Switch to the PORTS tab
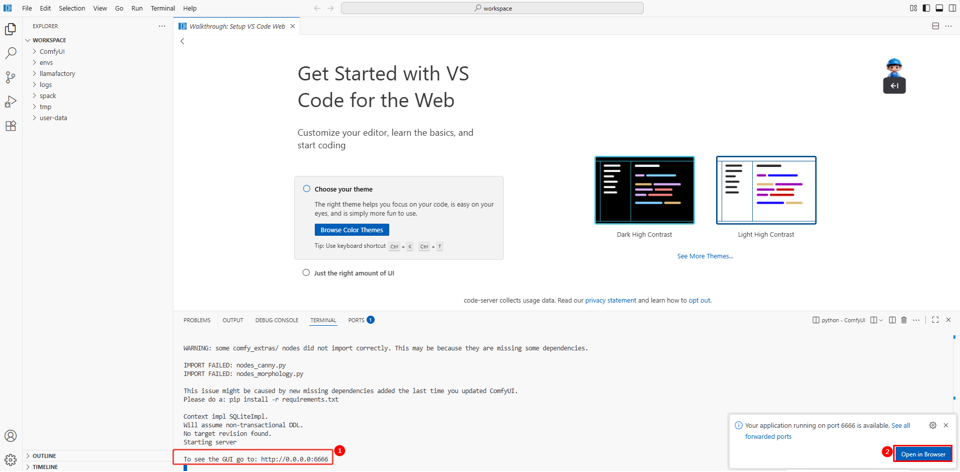Viewport: 960px width, 472px height. point(356,320)
